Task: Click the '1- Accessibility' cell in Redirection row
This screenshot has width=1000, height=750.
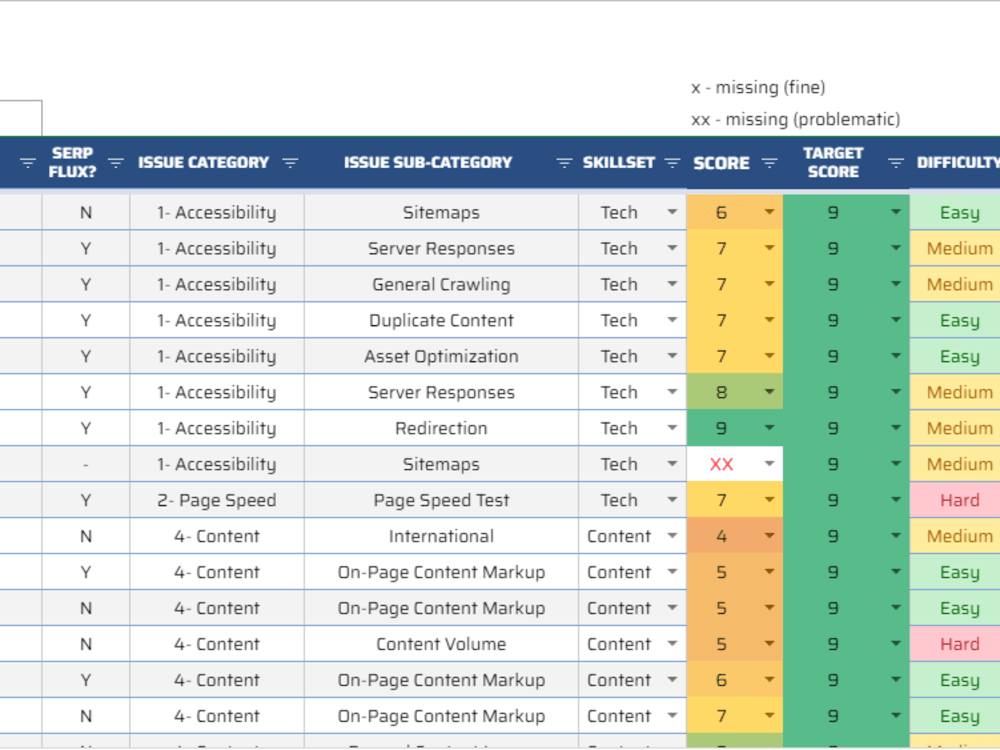Action: [x=217, y=429]
